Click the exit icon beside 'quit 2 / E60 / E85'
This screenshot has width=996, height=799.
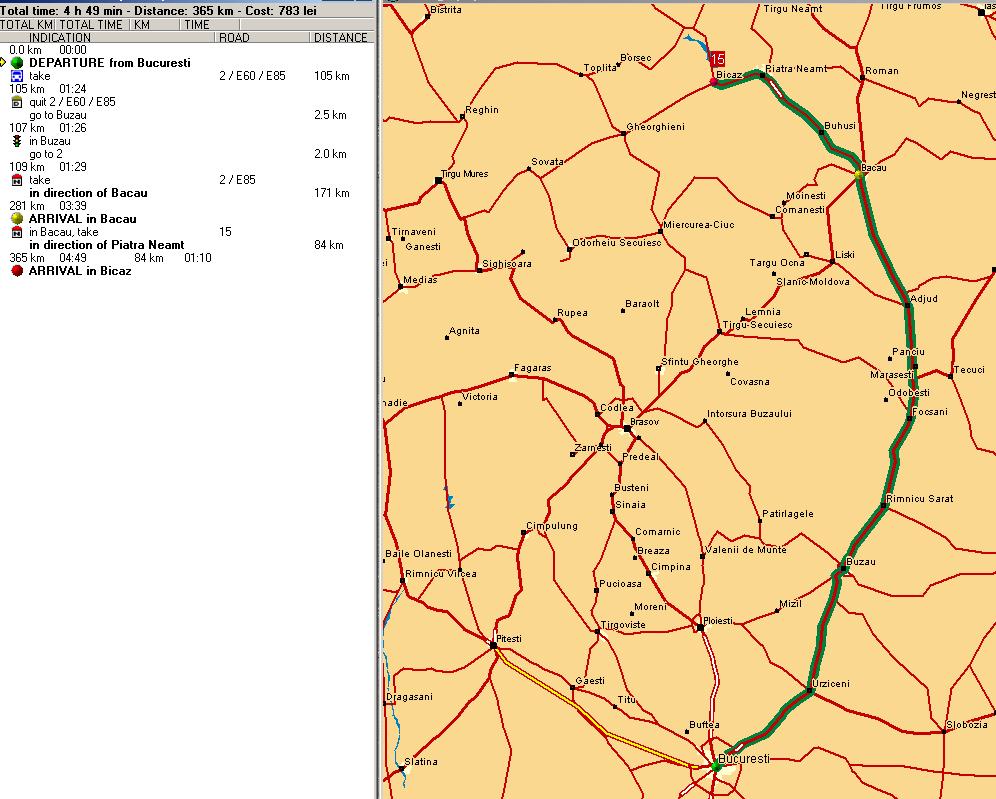17,102
